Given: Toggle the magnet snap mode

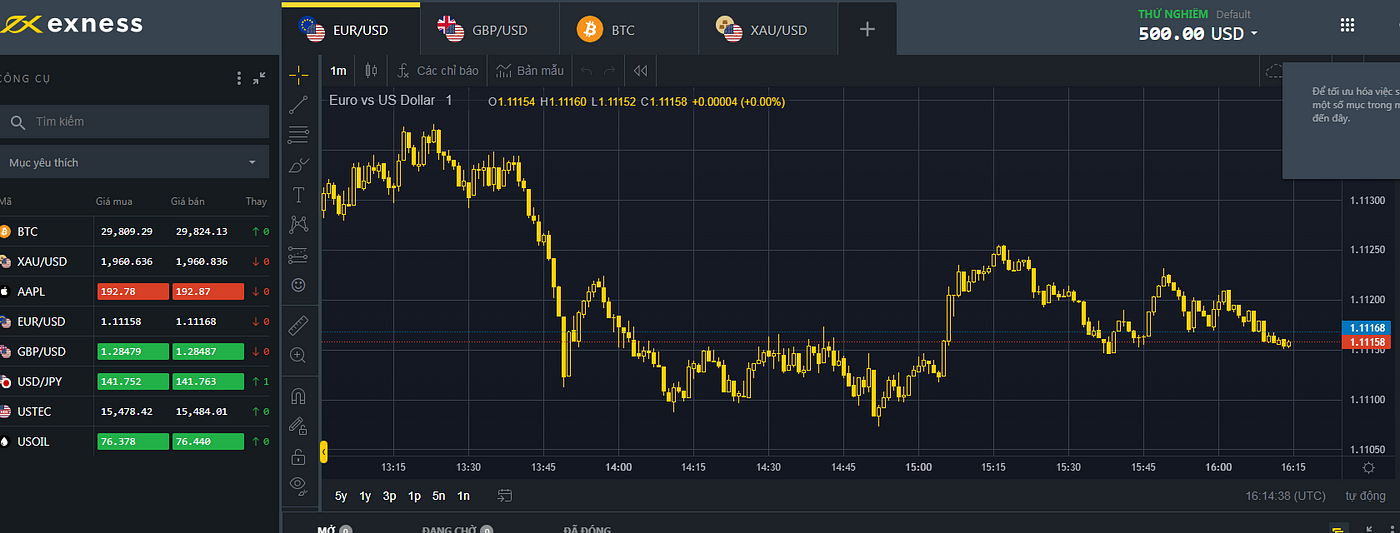Looking at the screenshot, I should click(x=298, y=396).
